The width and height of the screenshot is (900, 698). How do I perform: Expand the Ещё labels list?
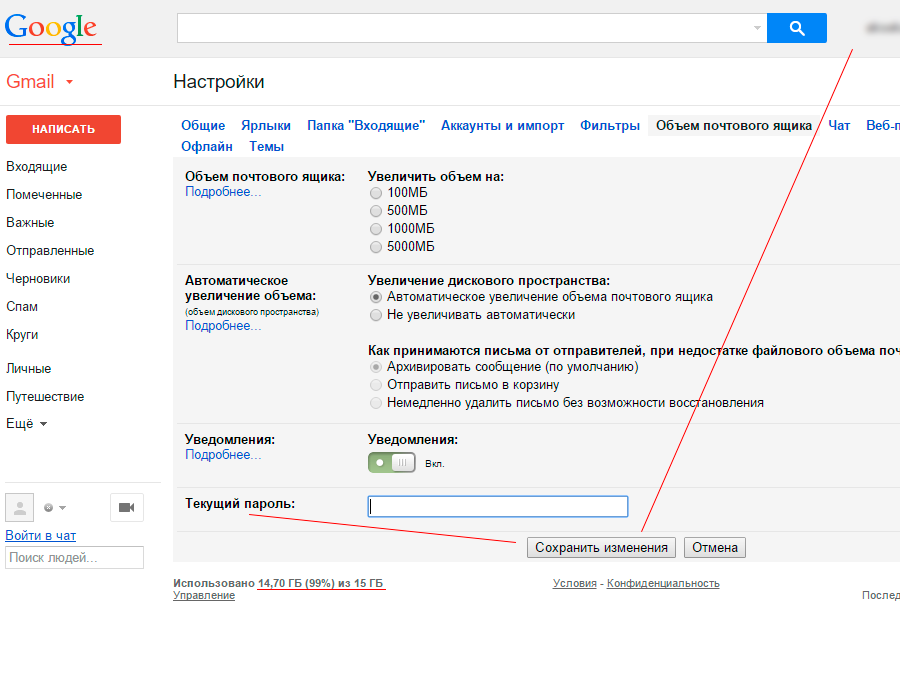[x=26, y=424]
